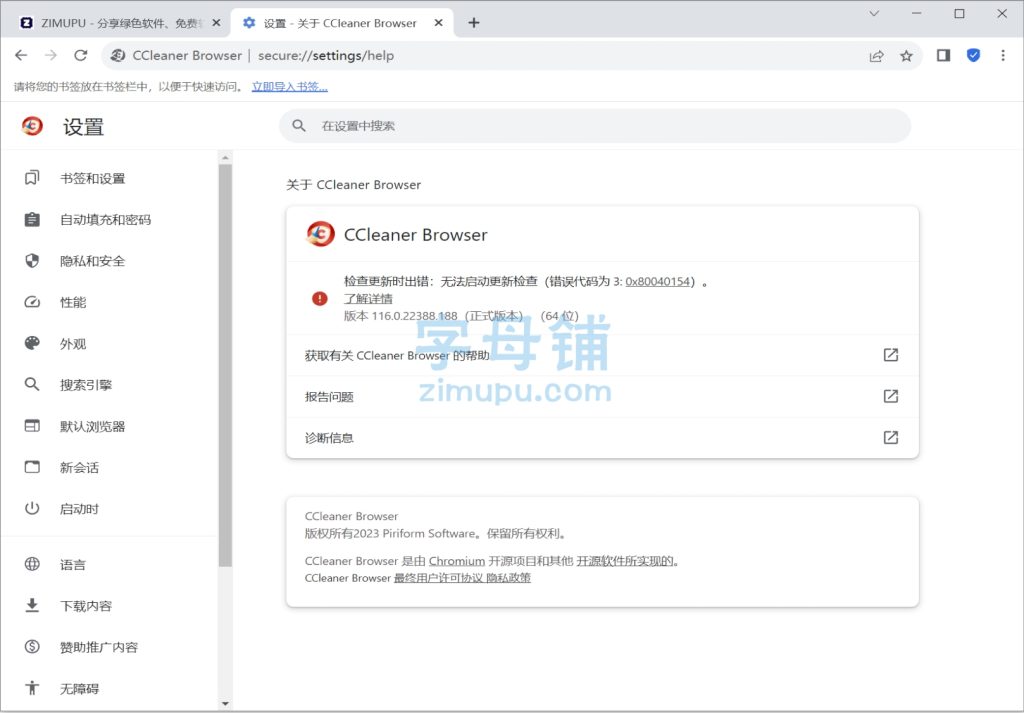Open the tab search dropdown chevron
Image resolution: width=1024 pixels, height=713 pixels.
click(x=874, y=13)
